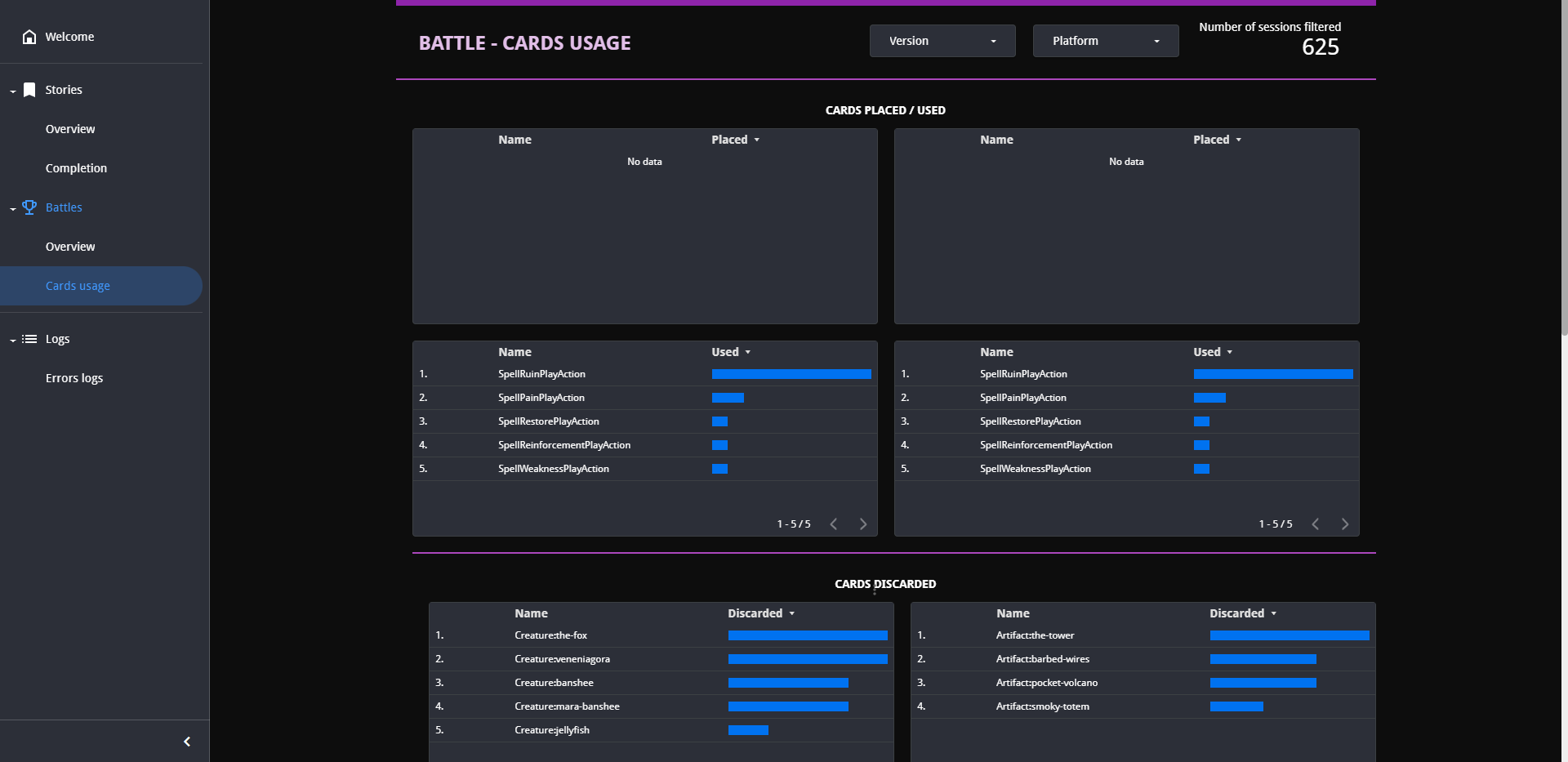Click the Logs list icon

point(29,339)
